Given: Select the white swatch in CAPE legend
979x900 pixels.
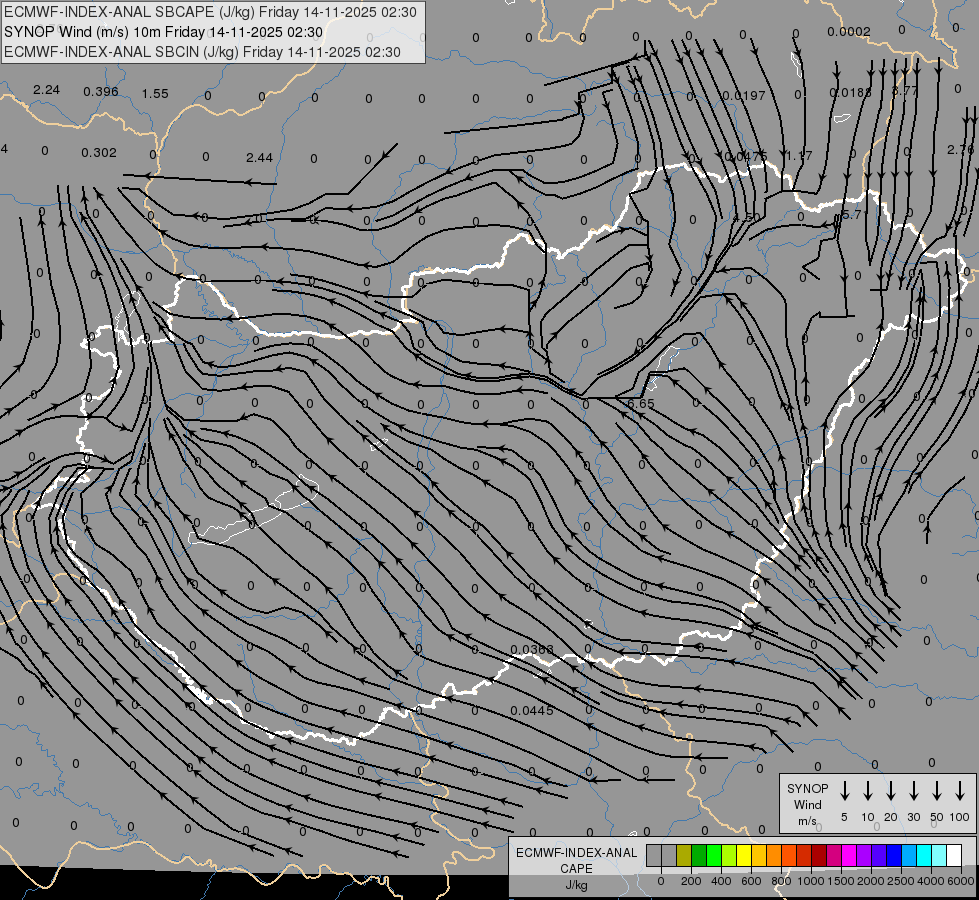Looking at the screenshot, I should click(x=954, y=855).
